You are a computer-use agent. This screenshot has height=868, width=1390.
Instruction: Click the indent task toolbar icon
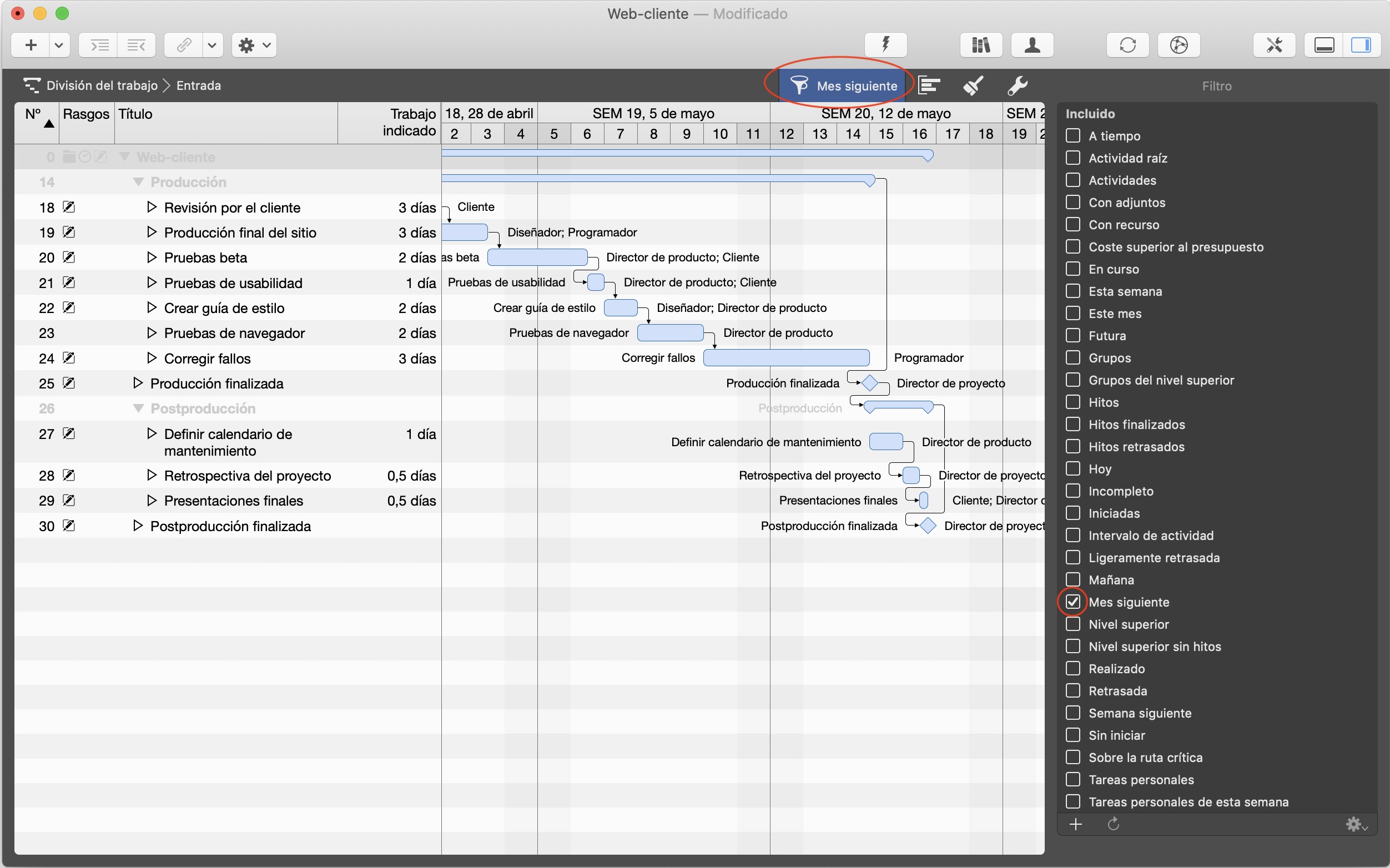point(100,45)
